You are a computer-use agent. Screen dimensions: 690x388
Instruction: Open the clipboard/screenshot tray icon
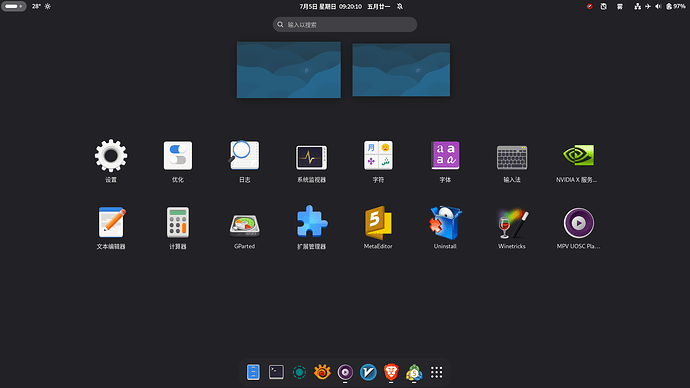click(604, 6)
